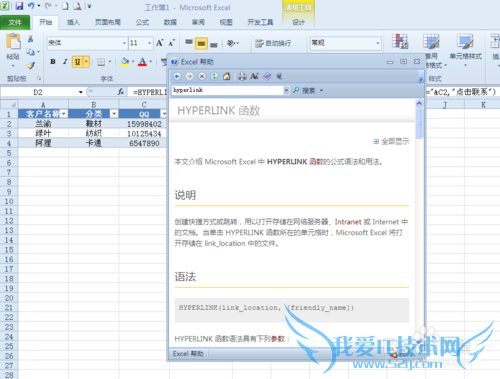
Task: Open filter dropdown for 分类 column
Action: tap(114, 114)
